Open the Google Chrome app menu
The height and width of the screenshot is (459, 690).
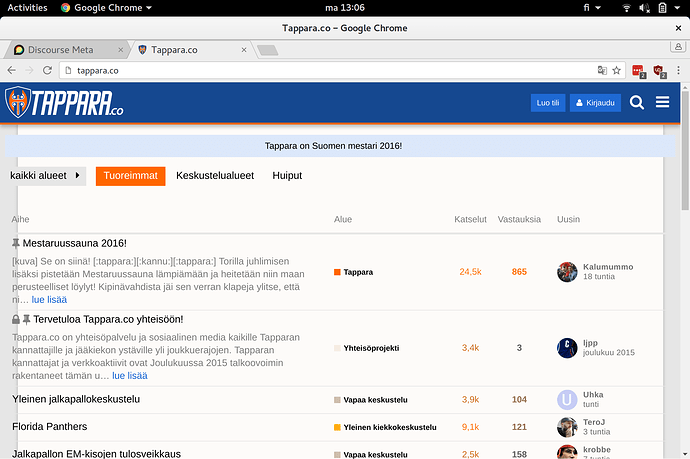coord(106,7)
